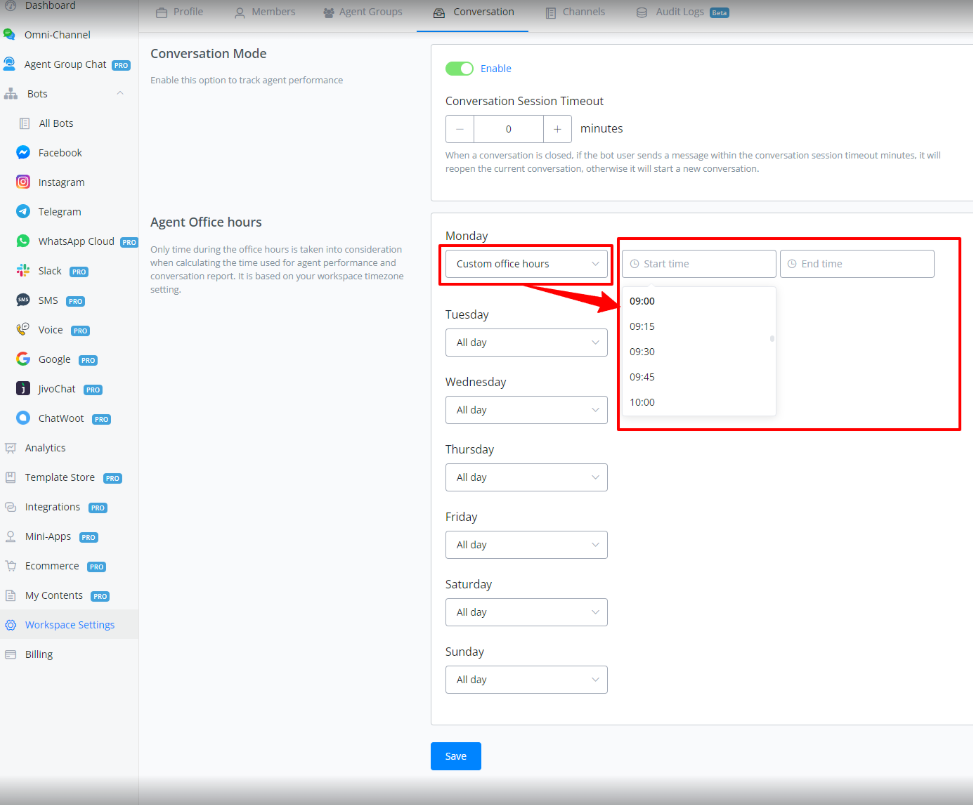The width and height of the screenshot is (973, 805).
Task: Click the Google icon in sidebar
Action: click(x=23, y=359)
